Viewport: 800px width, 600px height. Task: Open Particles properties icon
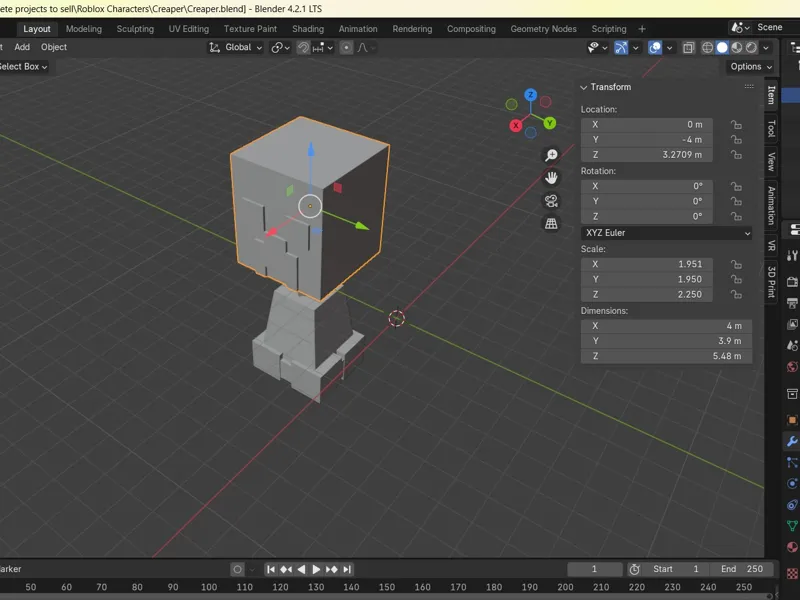pos(792,463)
